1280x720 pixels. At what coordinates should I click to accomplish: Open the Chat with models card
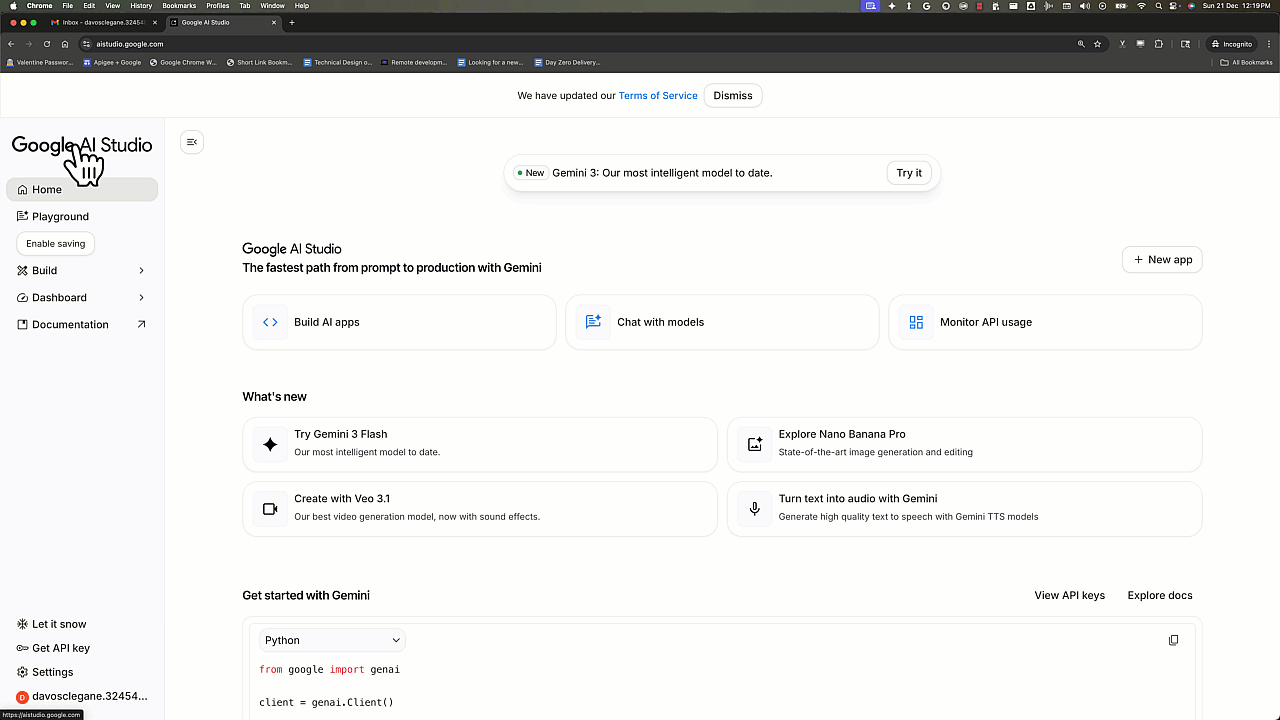click(x=722, y=322)
